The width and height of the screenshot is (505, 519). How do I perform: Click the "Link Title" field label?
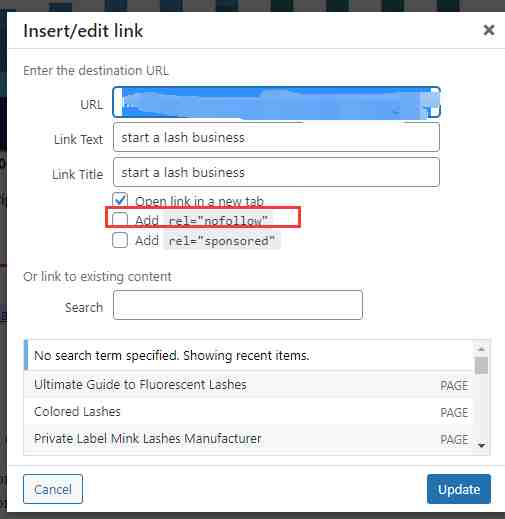pyautogui.click(x=77, y=174)
